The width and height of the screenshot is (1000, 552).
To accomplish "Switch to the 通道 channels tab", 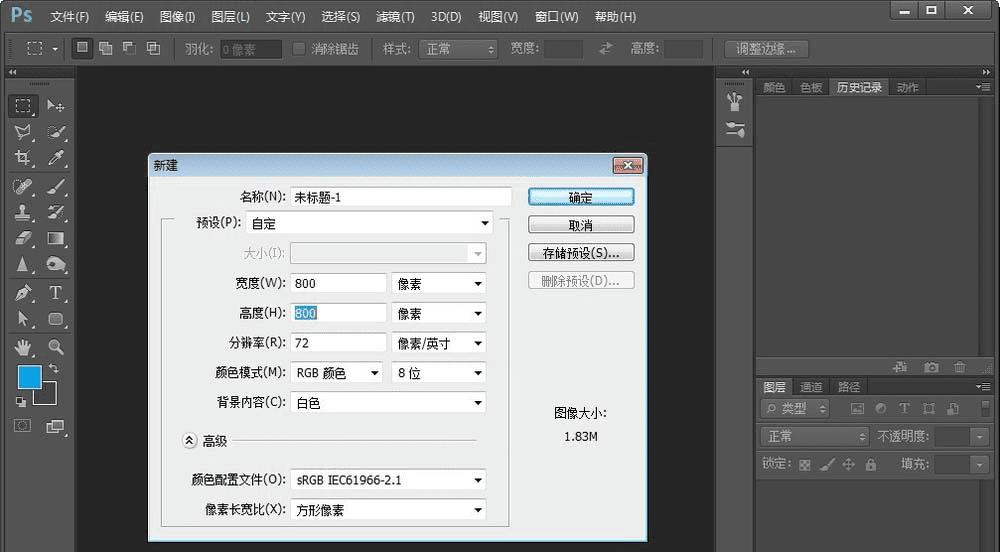I will pos(811,387).
